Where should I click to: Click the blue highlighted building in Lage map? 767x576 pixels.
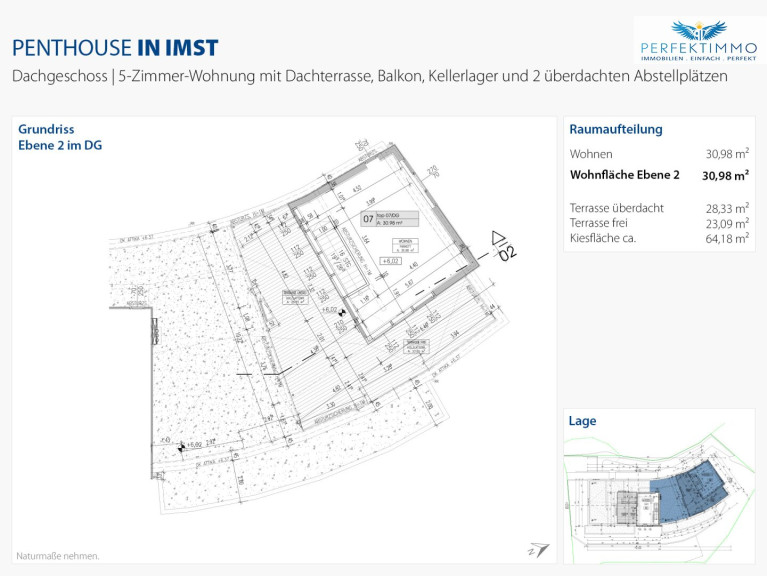coord(686,489)
